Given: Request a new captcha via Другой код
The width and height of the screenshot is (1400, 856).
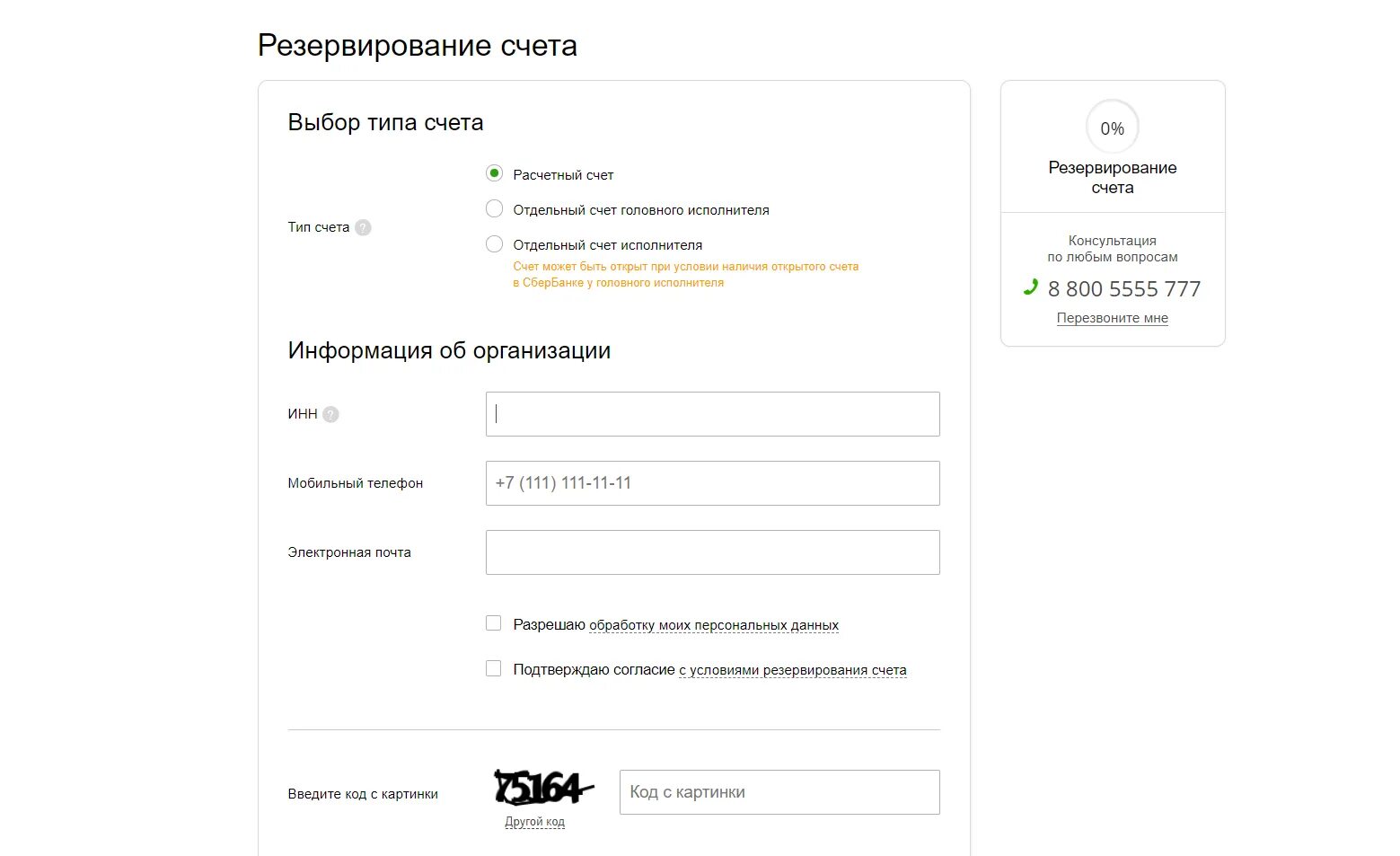Looking at the screenshot, I should 534,822.
